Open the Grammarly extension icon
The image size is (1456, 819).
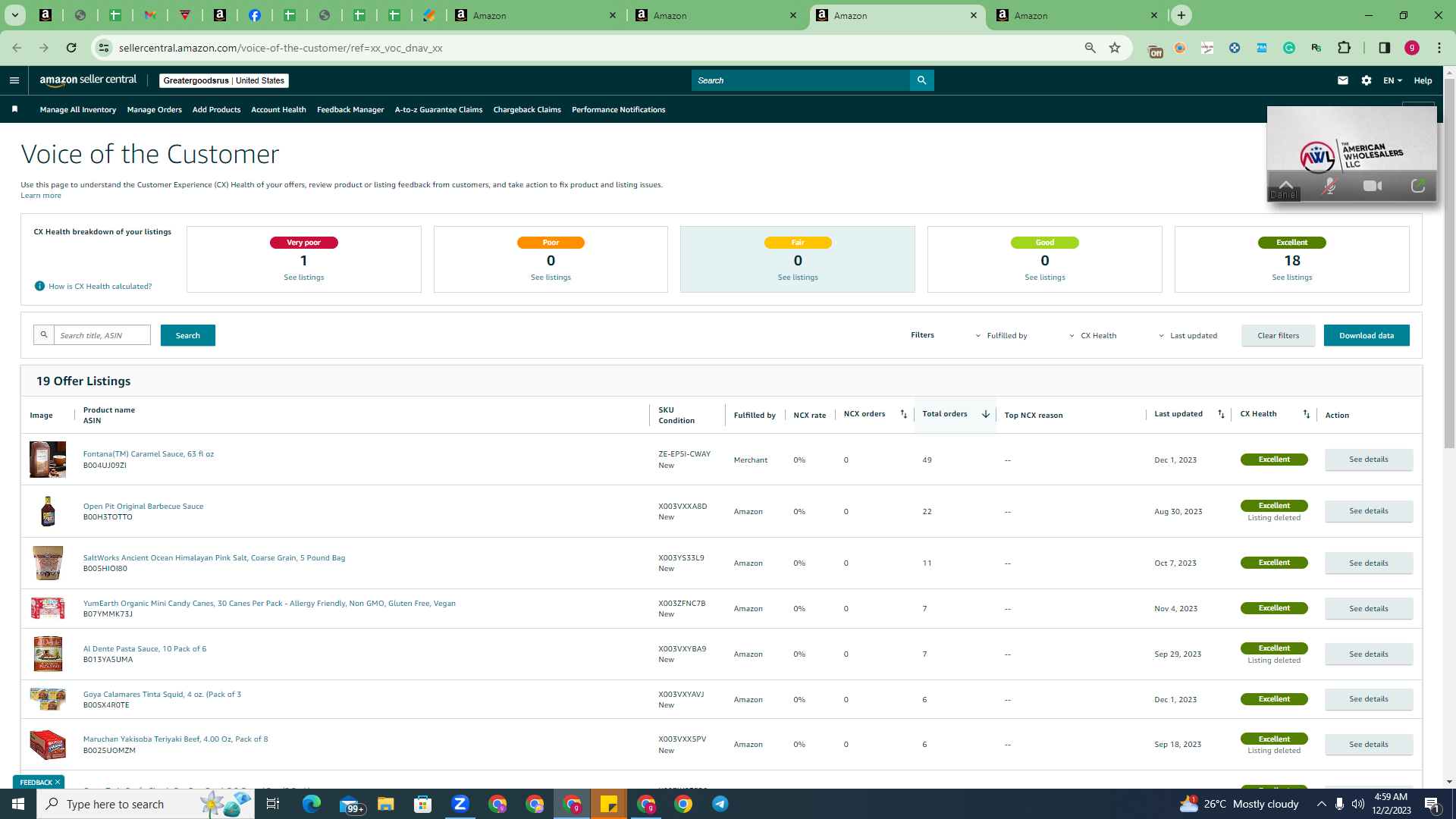[1289, 48]
